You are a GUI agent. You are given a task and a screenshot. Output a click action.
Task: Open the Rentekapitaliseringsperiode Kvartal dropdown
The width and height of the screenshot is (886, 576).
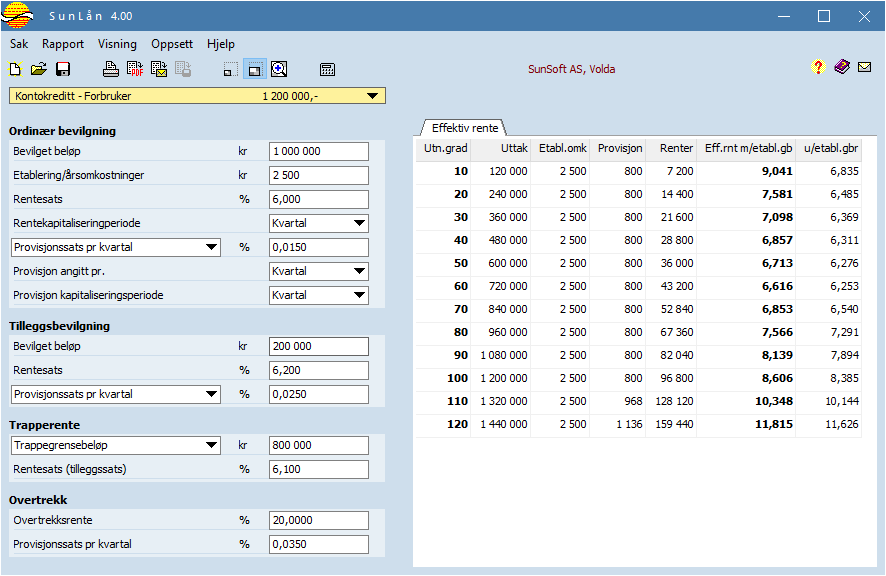click(x=358, y=223)
